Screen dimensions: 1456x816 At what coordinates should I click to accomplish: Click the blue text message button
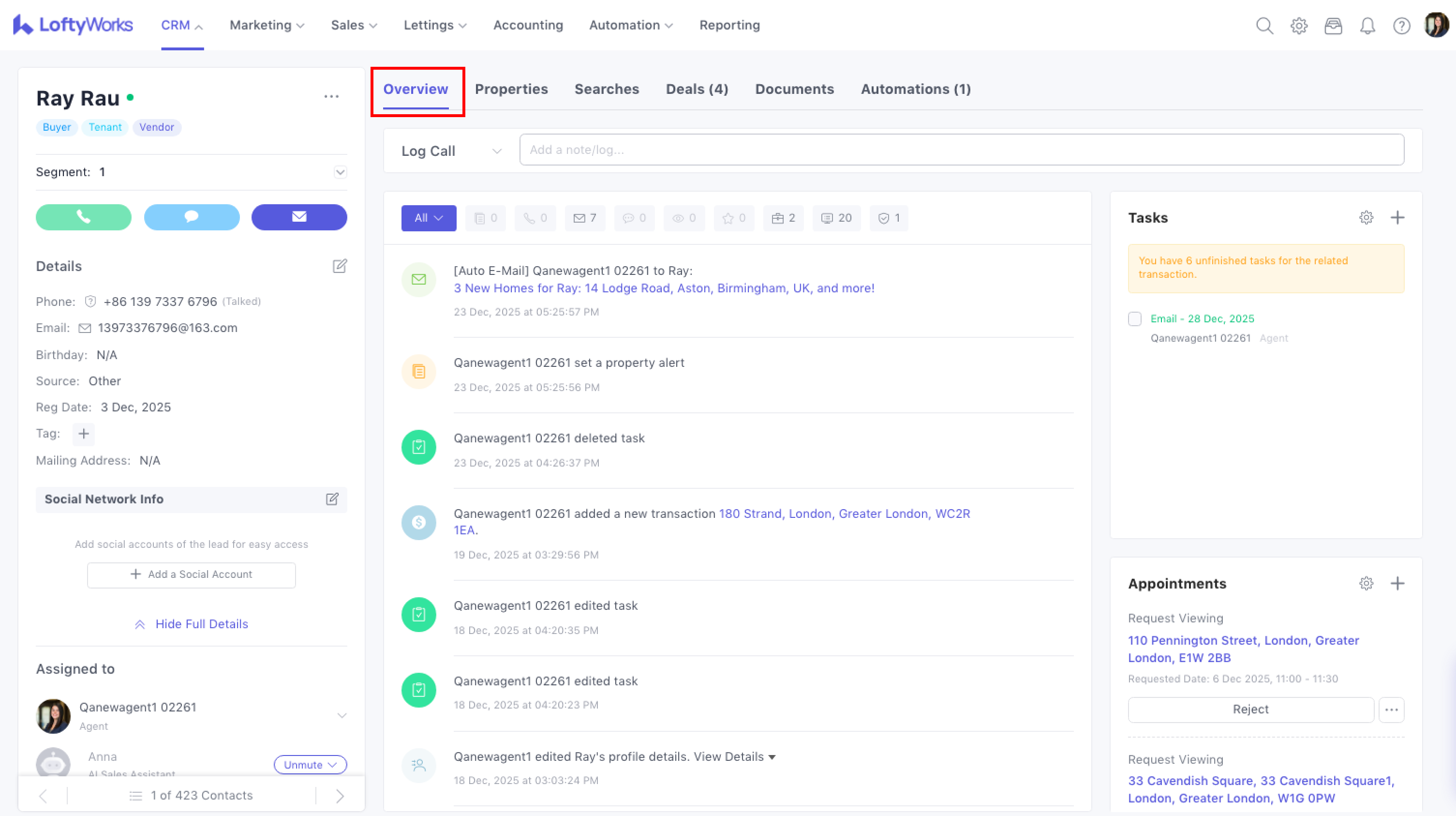tap(192, 217)
